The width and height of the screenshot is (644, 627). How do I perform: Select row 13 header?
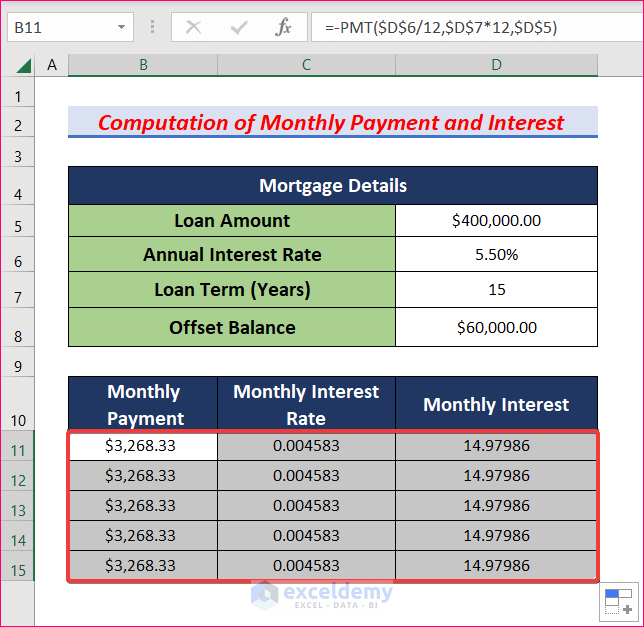(18, 505)
